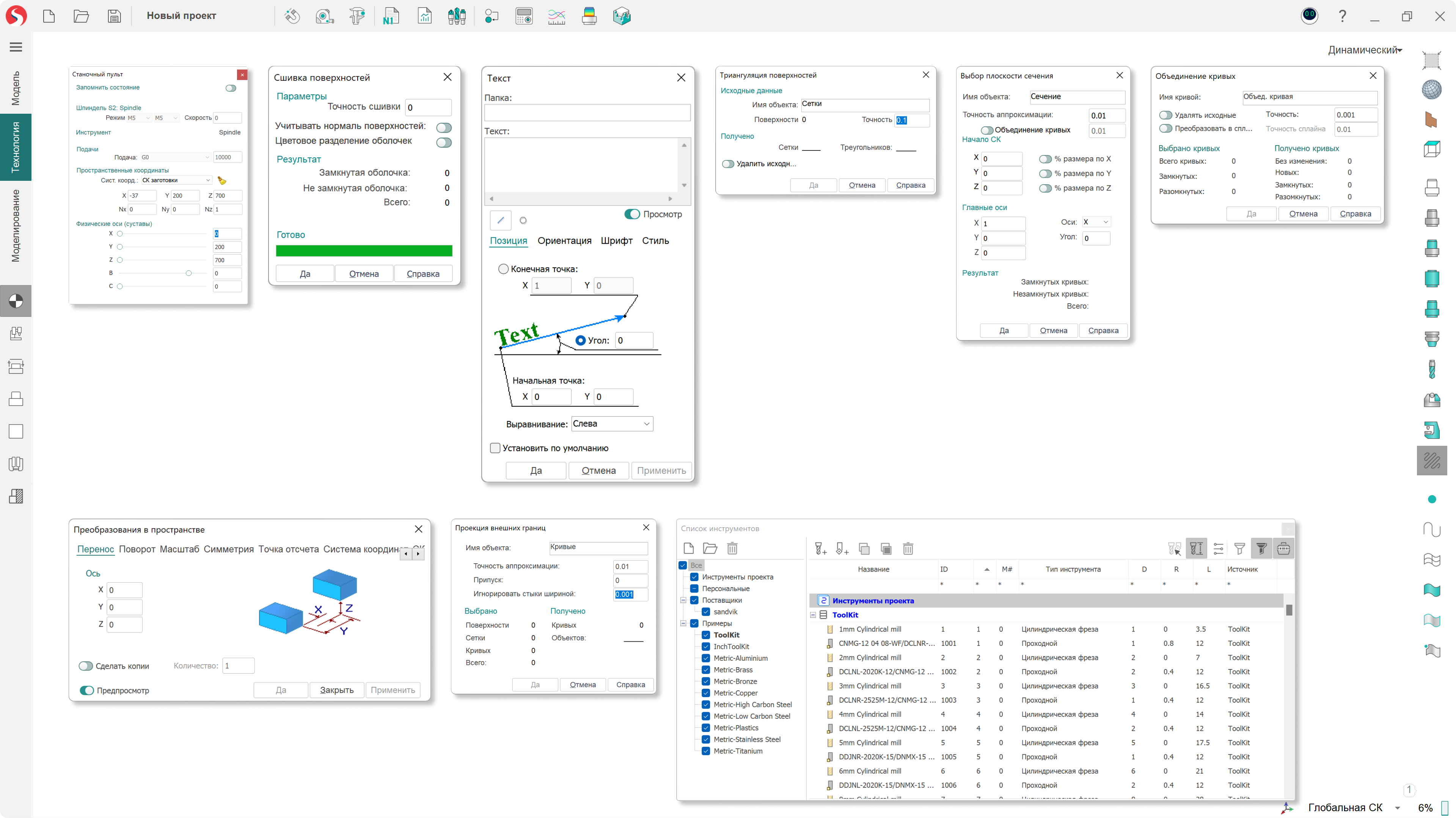Open the help question mark icon
This screenshot has height=818, width=1456.
(x=1342, y=16)
